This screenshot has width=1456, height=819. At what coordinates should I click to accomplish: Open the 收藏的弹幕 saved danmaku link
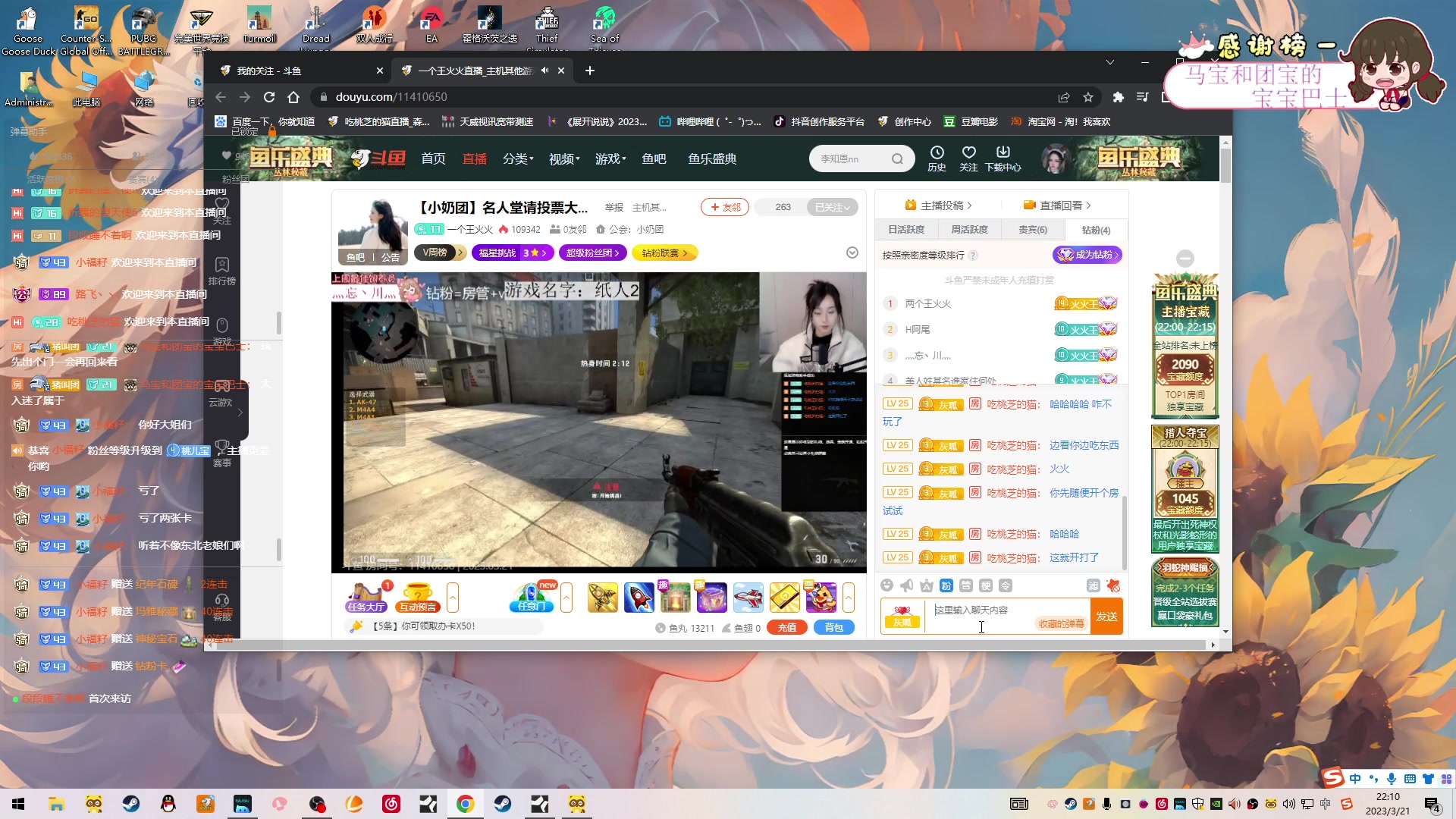tap(1061, 624)
